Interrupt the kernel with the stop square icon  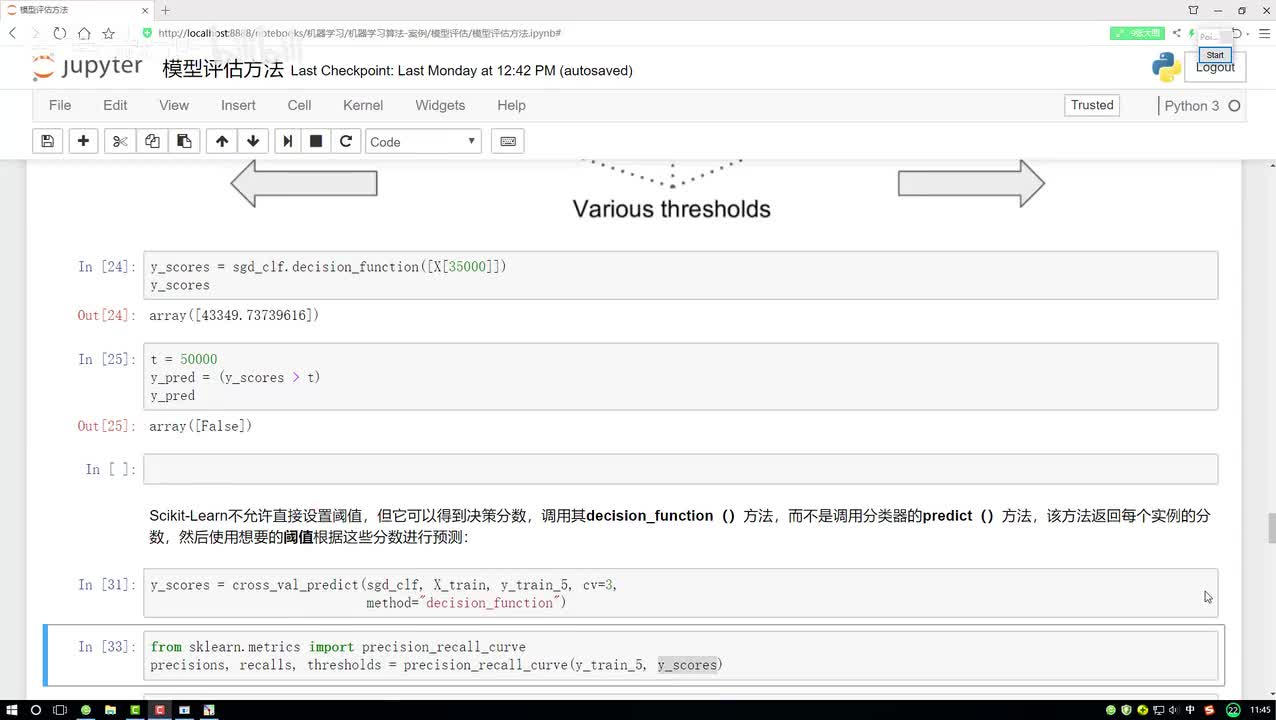click(x=316, y=141)
